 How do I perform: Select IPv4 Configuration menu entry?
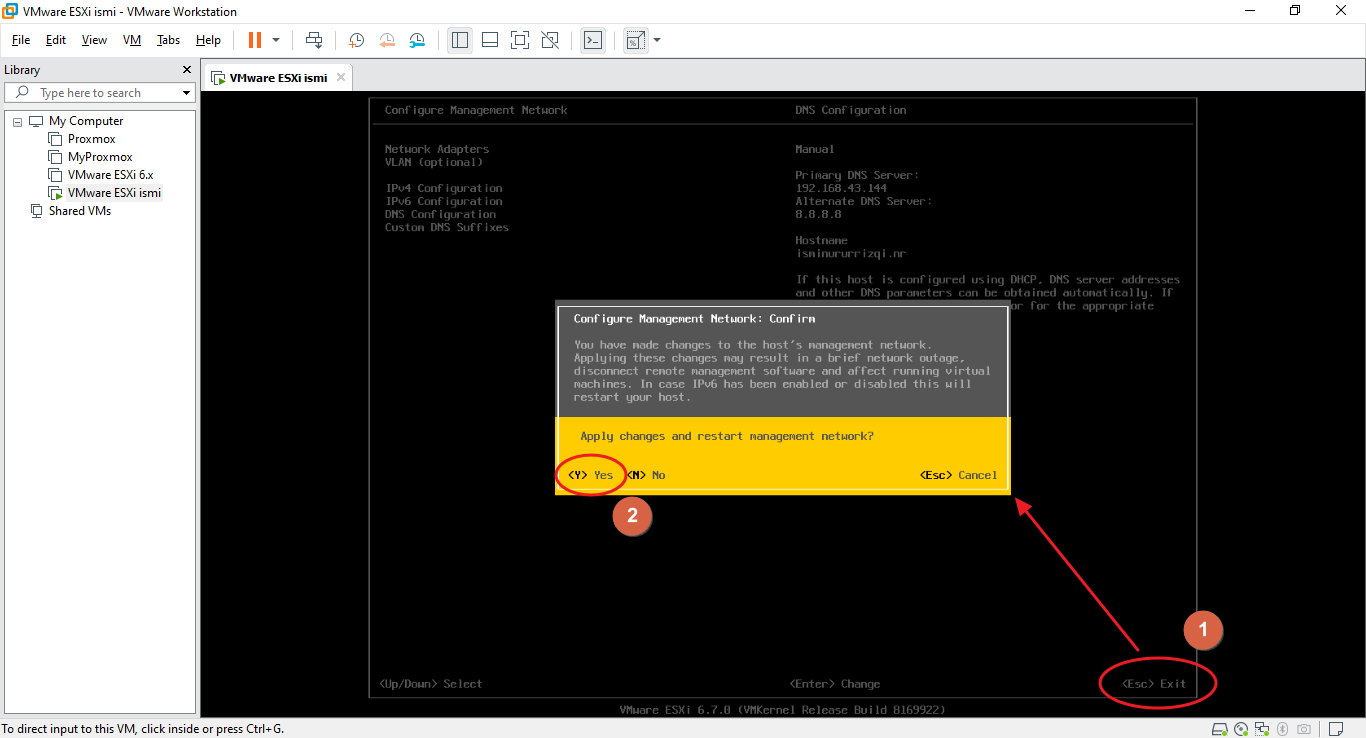444,188
